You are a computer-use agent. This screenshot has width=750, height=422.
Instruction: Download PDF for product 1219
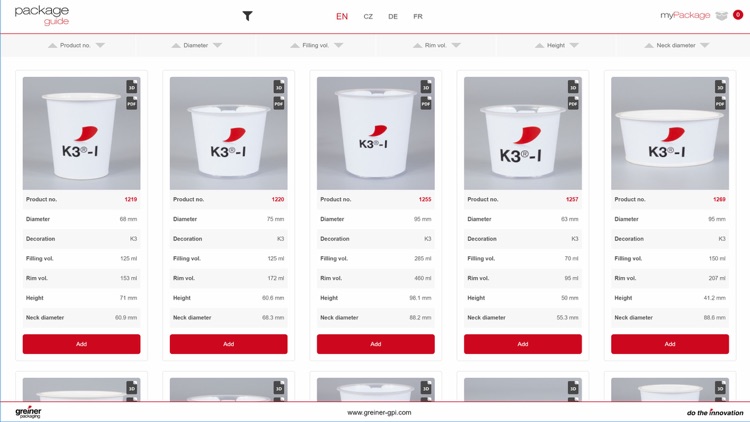(132, 103)
